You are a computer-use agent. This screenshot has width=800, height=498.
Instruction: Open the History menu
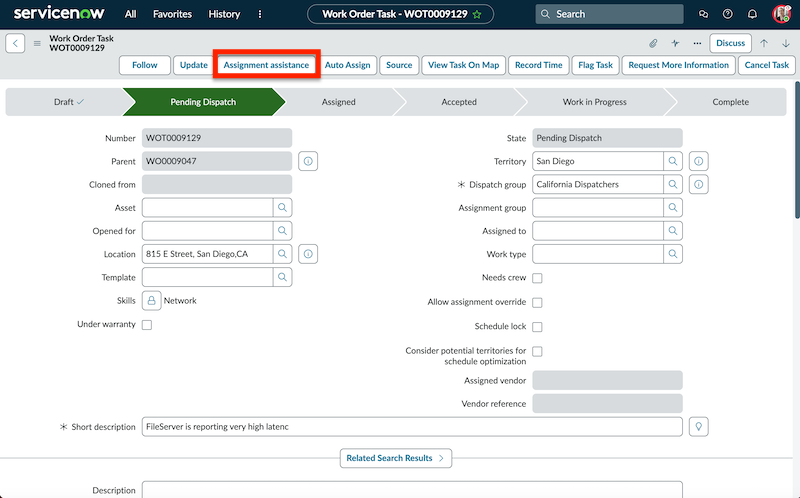click(x=224, y=14)
